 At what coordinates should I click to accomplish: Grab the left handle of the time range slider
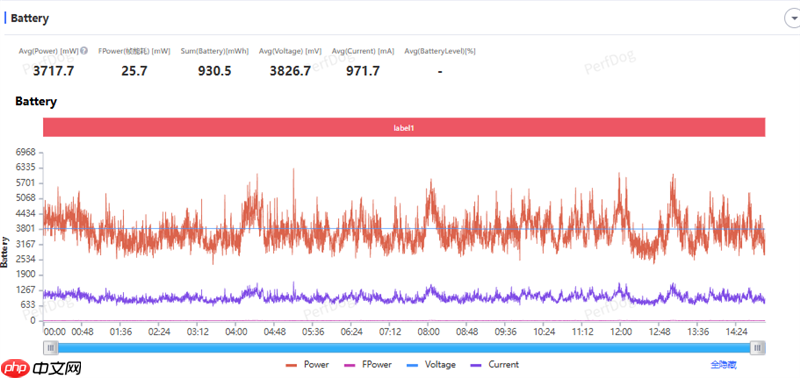[x=51, y=348]
